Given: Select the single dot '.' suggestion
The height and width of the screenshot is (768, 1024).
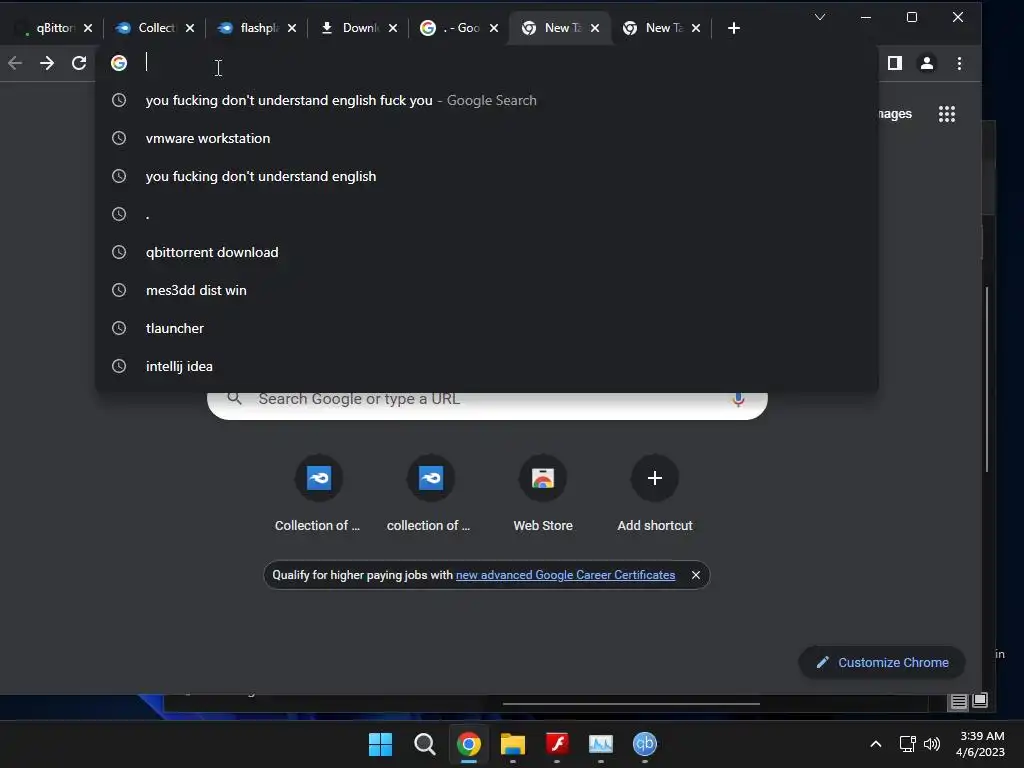Looking at the screenshot, I should [487, 214].
